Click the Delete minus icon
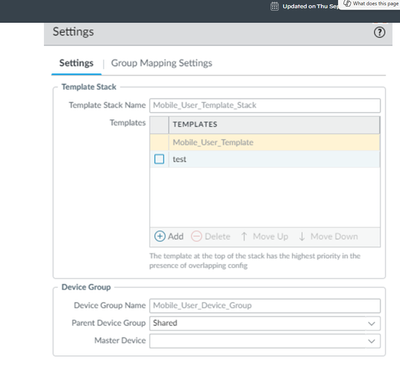This screenshot has height=369, width=400. 196,236
